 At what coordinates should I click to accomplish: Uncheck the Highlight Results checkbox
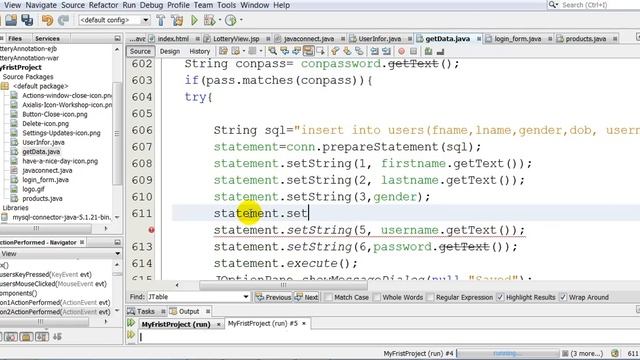point(500,297)
